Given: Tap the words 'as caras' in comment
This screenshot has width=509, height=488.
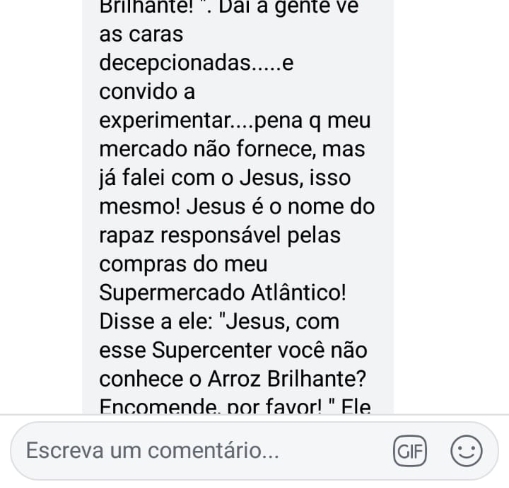Looking at the screenshot, I should click(x=141, y=35).
